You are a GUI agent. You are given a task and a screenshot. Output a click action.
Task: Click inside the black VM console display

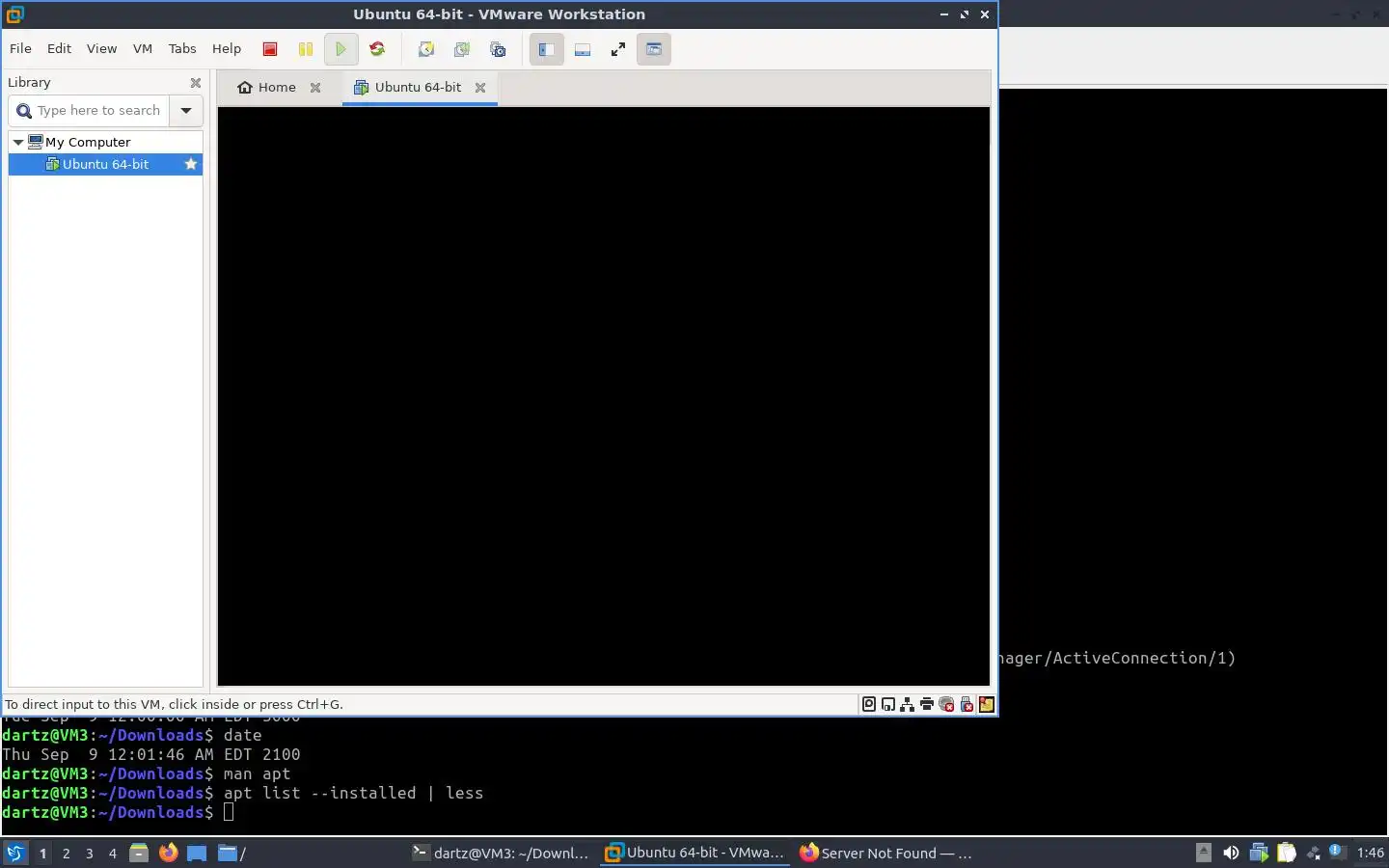pyautogui.click(x=604, y=396)
